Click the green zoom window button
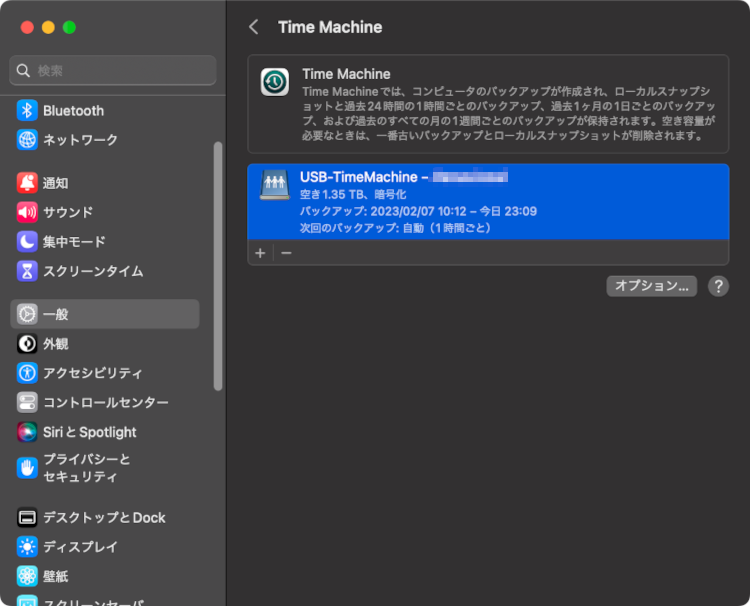The width and height of the screenshot is (750, 606). (x=69, y=27)
